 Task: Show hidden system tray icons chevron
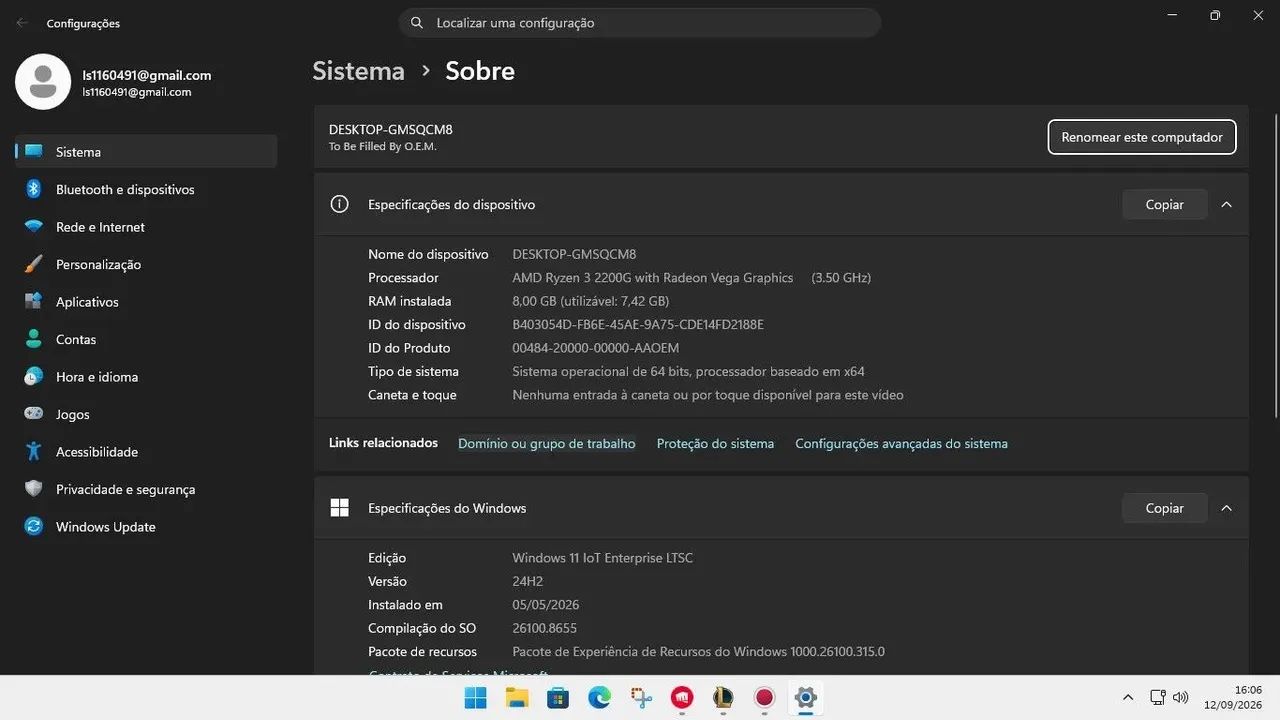(x=1128, y=698)
